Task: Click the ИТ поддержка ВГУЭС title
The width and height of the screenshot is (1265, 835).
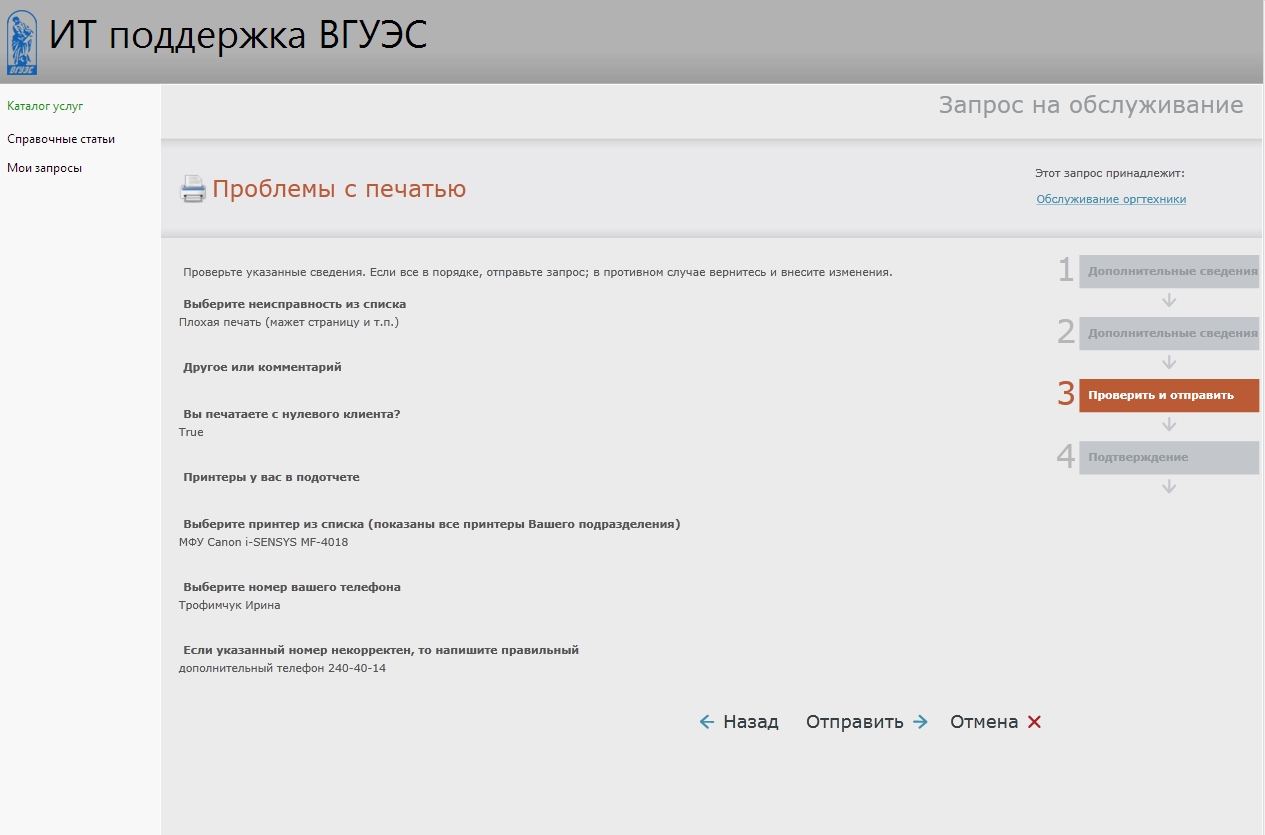Action: 238,37
